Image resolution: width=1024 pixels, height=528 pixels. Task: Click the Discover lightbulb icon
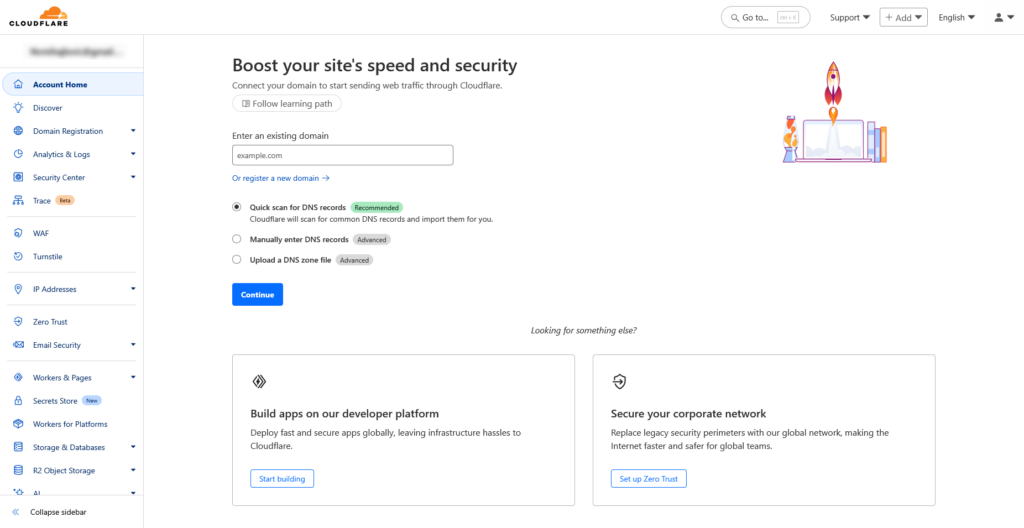tap(18, 108)
